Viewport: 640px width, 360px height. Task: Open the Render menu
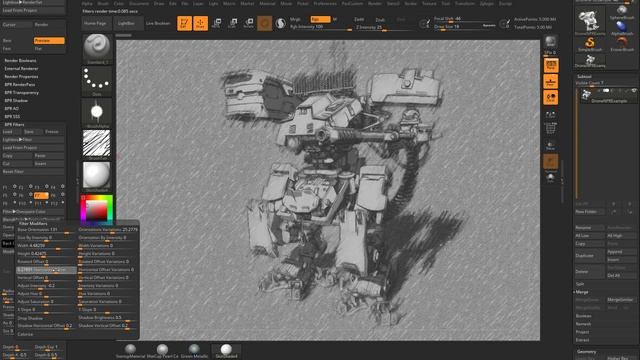[x=375, y=4]
